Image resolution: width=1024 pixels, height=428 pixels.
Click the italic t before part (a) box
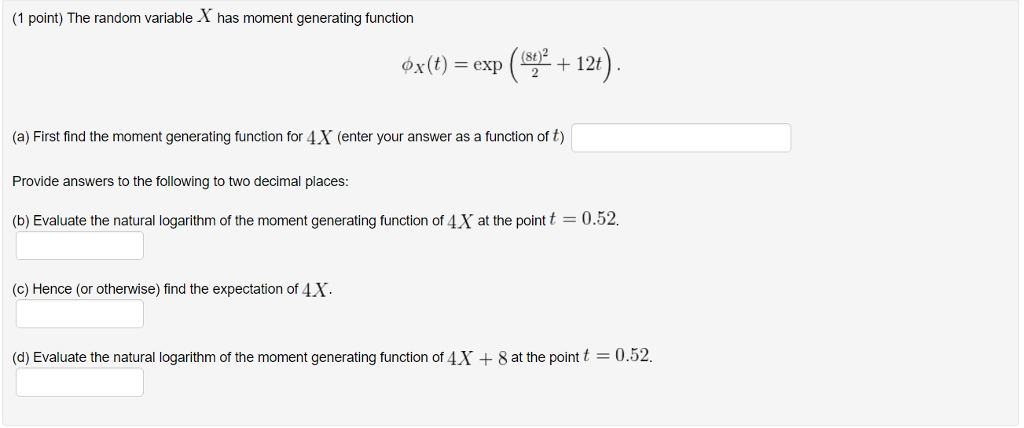tap(556, 137)
